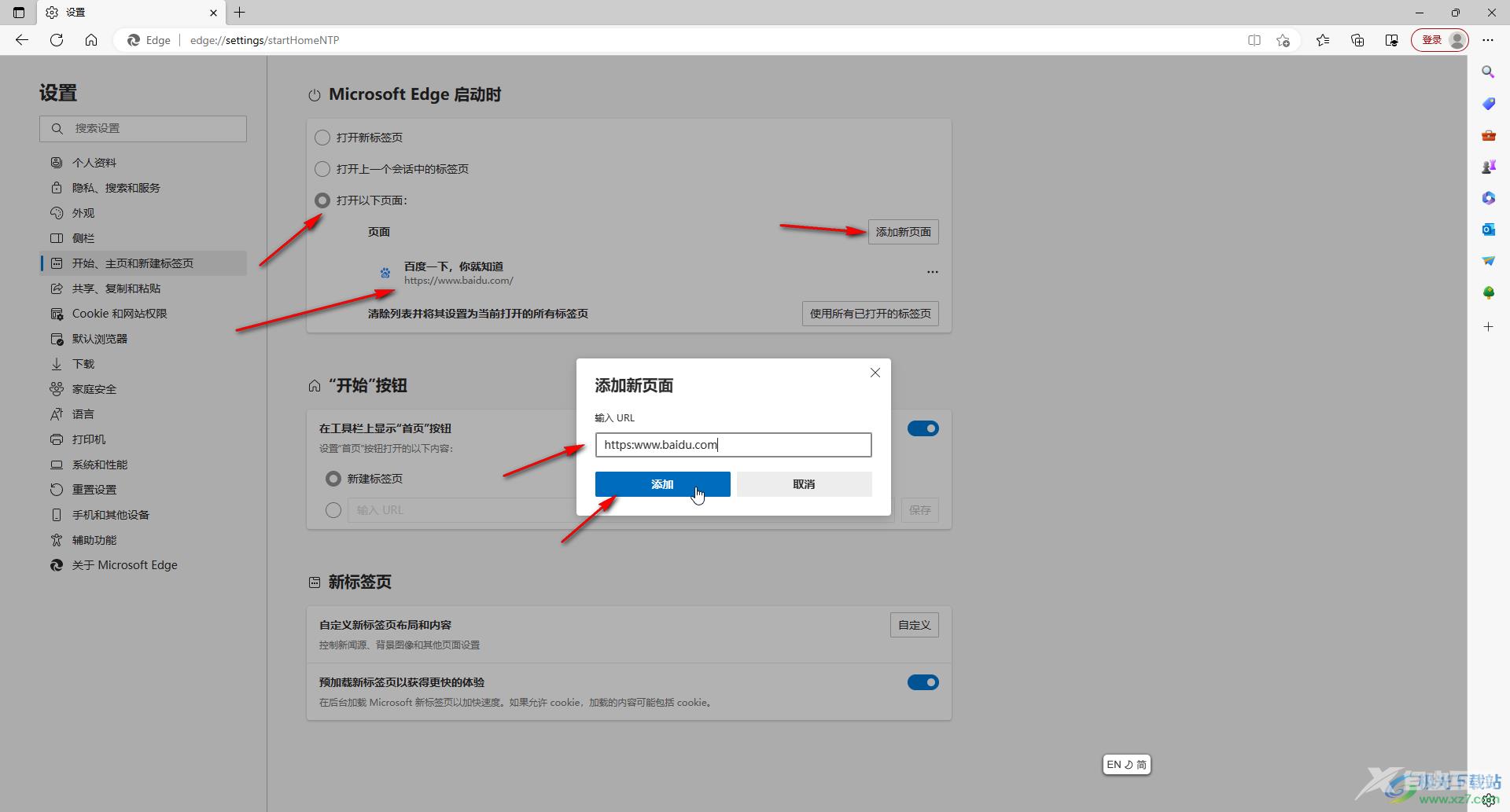Open Cookie 和网站权限 settings section
This screenshot has width=1510, height=812.
pos(143,314)
